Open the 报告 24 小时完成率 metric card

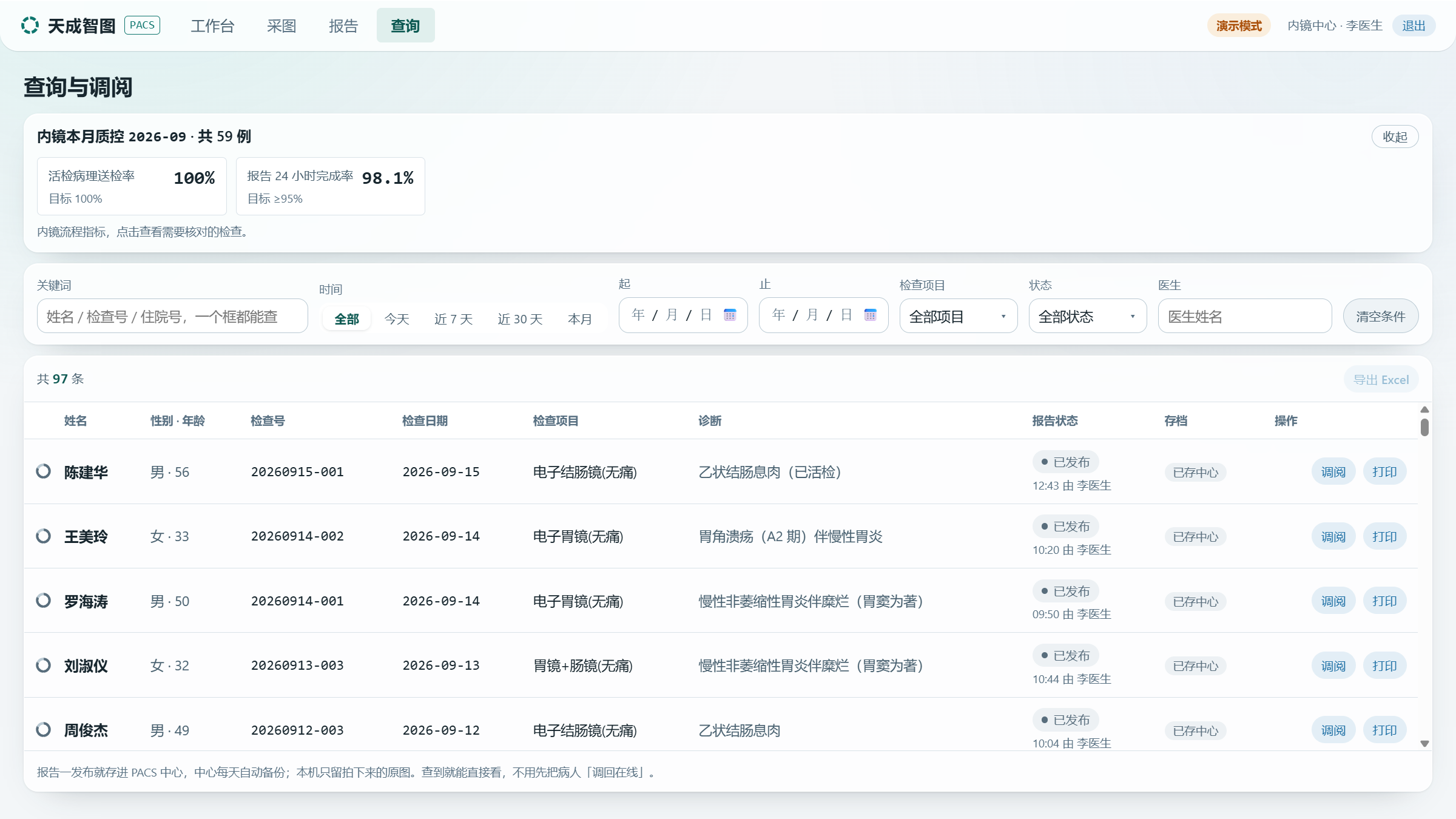coord(330,186)
